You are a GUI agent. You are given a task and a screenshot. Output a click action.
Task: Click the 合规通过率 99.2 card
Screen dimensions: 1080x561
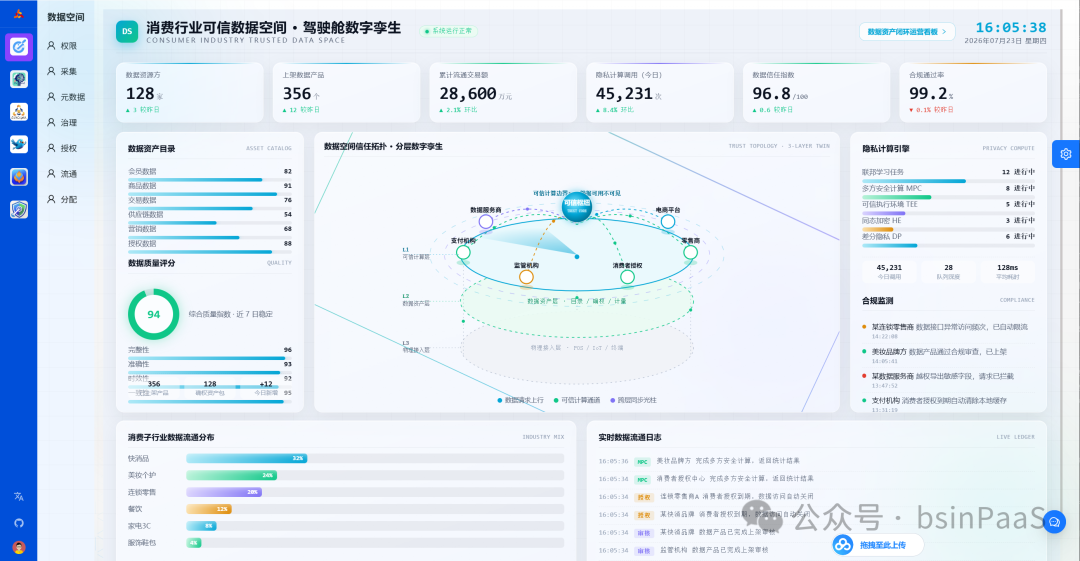tap(973, 92)
